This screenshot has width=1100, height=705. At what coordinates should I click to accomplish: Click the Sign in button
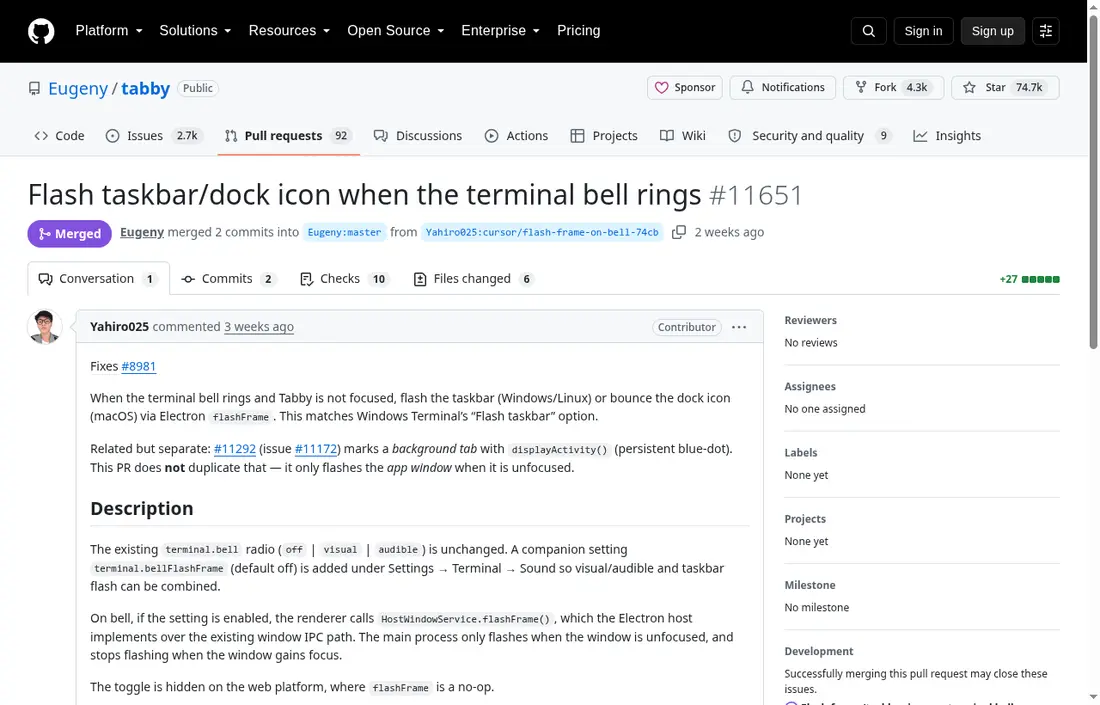[x=923, y=31]
